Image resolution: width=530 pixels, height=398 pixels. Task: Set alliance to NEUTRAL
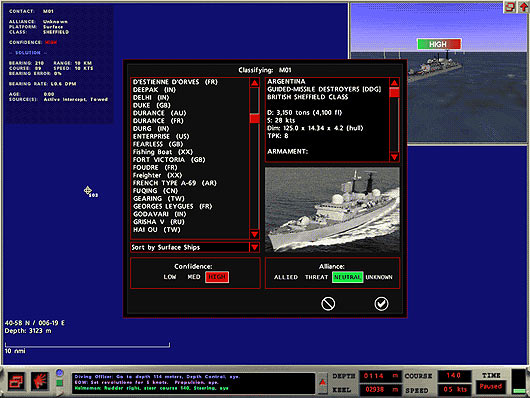(347, 277)
